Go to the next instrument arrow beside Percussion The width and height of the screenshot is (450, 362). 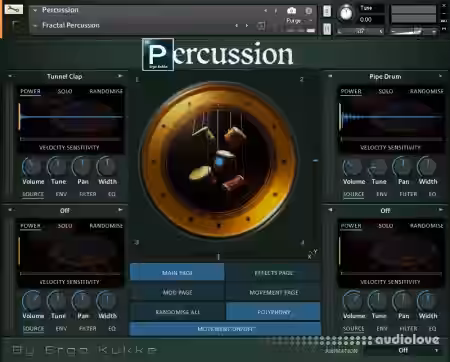[276, 10]
